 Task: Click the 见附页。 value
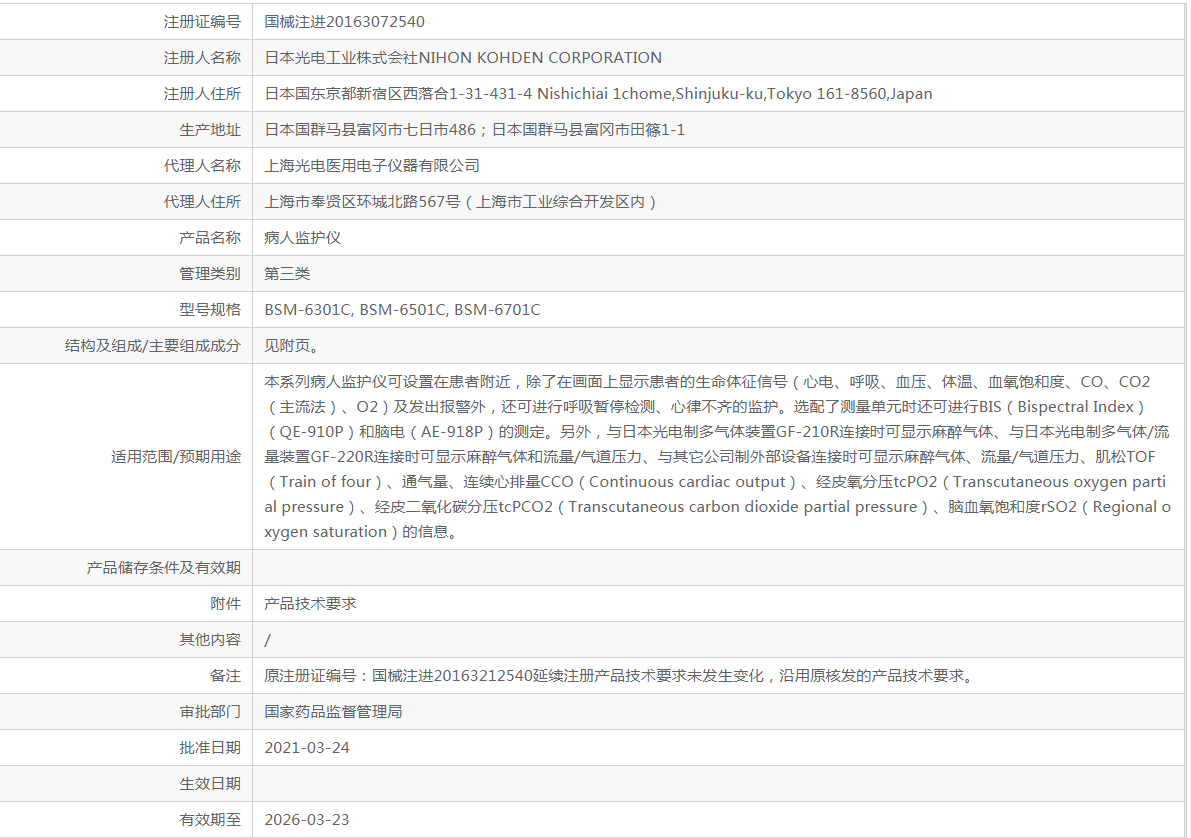pos(292,346)
